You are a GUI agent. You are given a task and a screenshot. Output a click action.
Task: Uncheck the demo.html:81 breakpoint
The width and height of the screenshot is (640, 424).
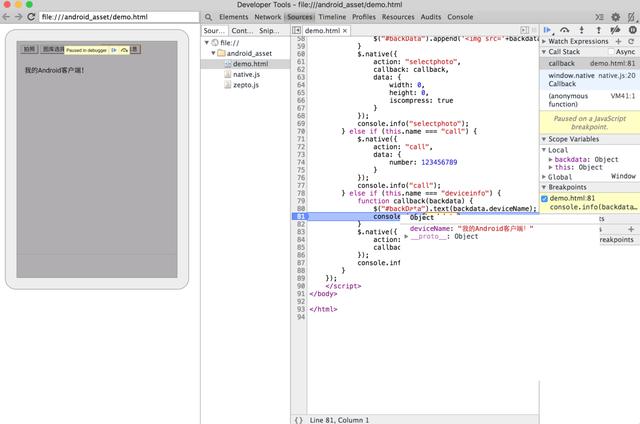(x=545, y=198)
